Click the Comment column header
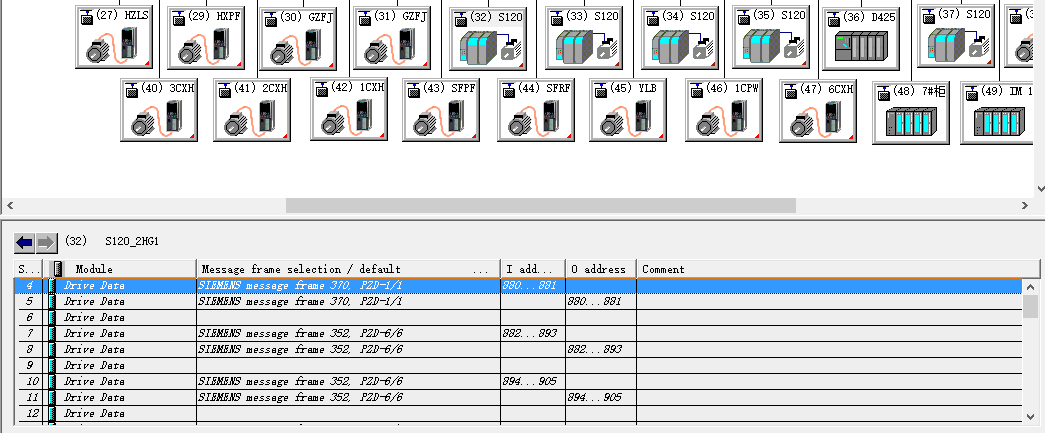 [838, 269]
